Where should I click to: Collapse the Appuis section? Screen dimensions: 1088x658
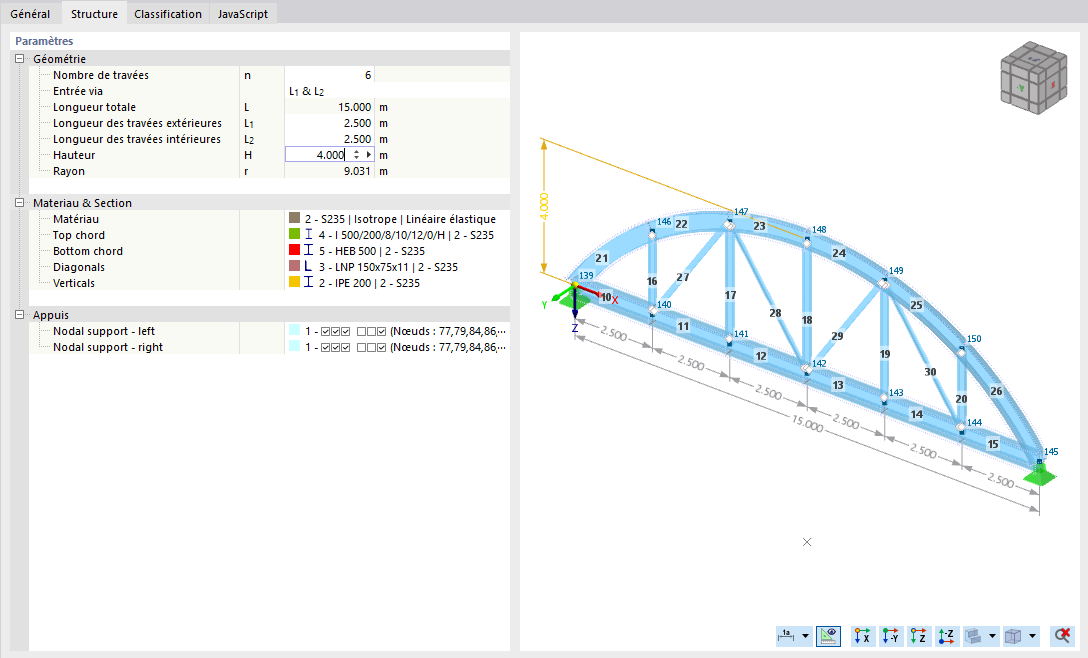(x=19, y=314)
